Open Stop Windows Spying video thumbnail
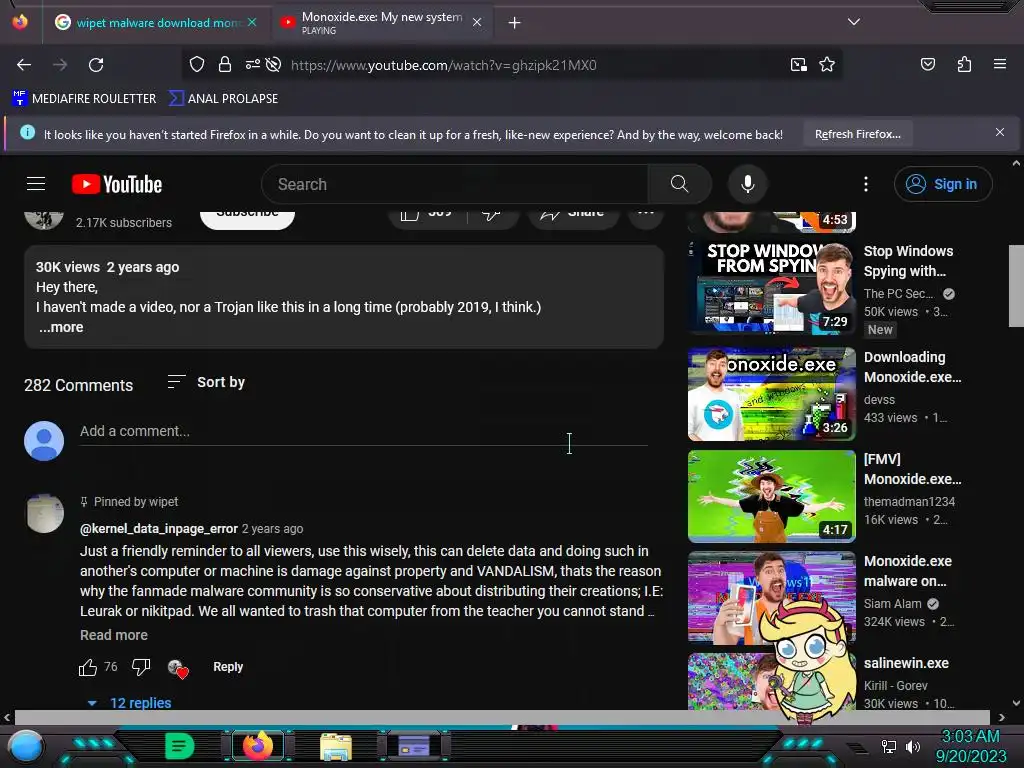 [x=771, y=287]
